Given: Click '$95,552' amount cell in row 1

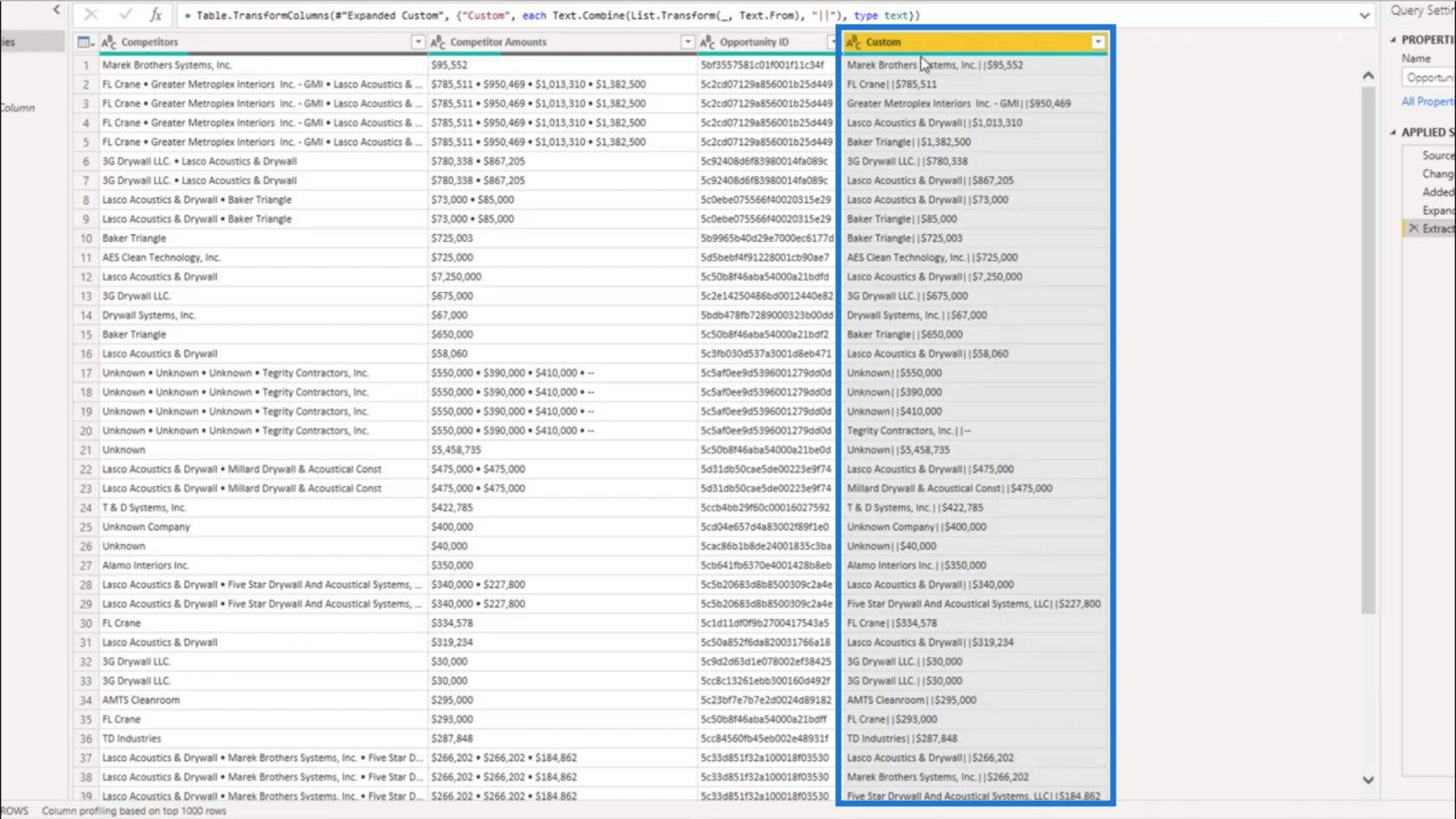Looking at the screenshot, I should (x=449, y=65).
